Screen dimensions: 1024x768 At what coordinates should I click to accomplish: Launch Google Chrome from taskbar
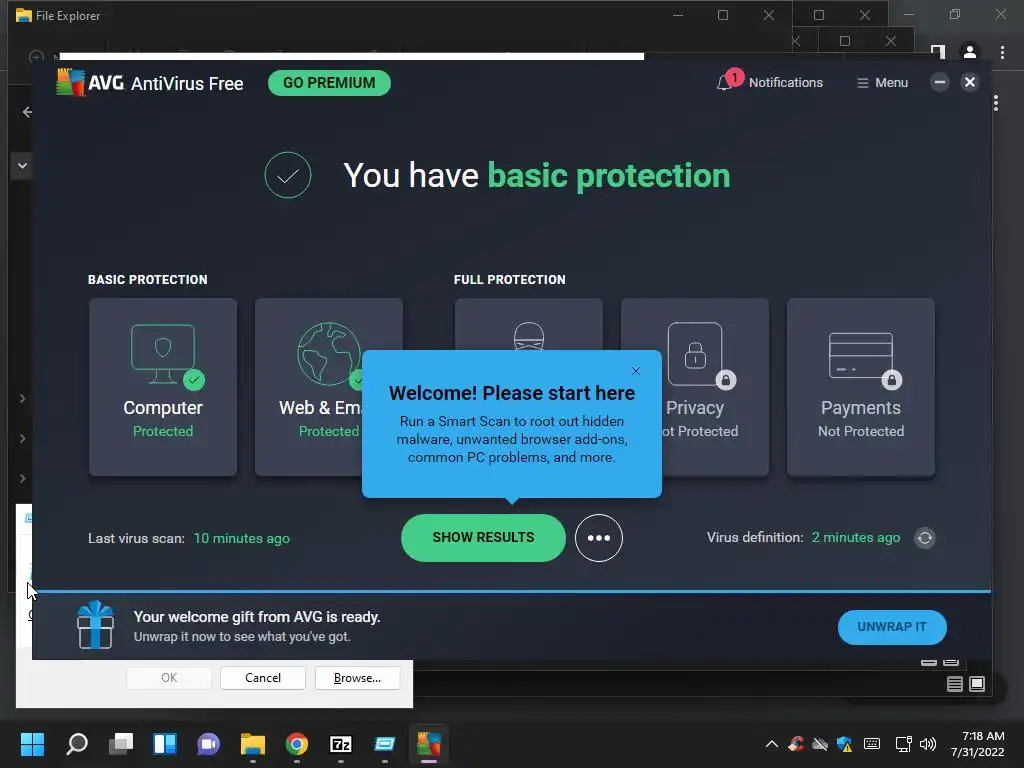pos(296,744)
